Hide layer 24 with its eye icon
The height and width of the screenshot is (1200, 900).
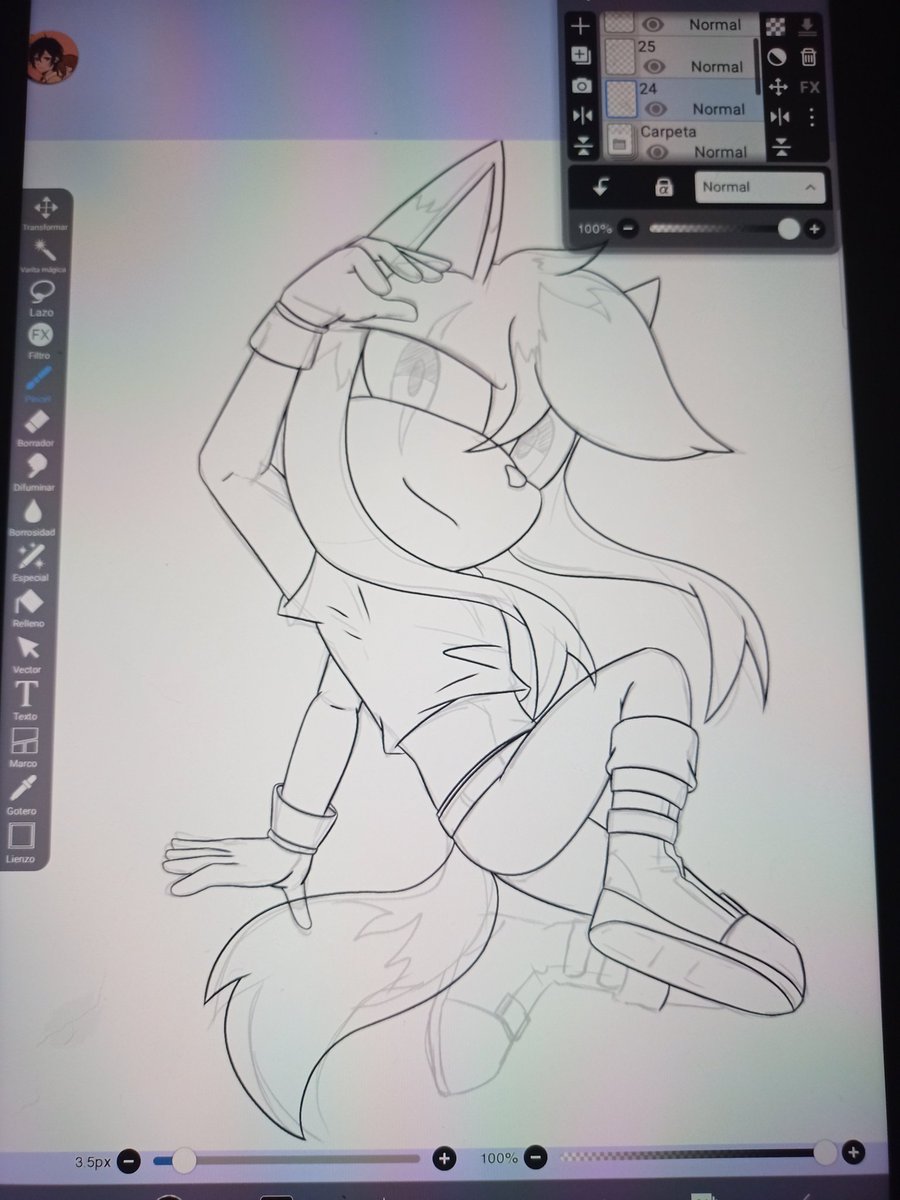pos(656,108)
